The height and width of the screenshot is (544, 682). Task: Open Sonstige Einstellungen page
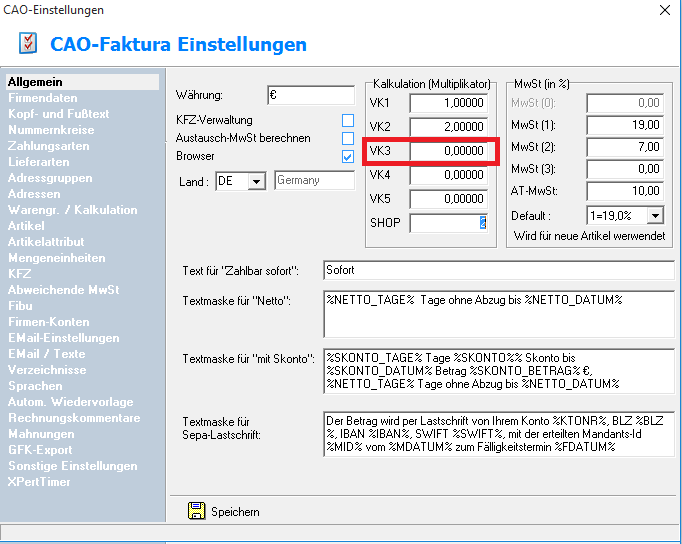73,466
